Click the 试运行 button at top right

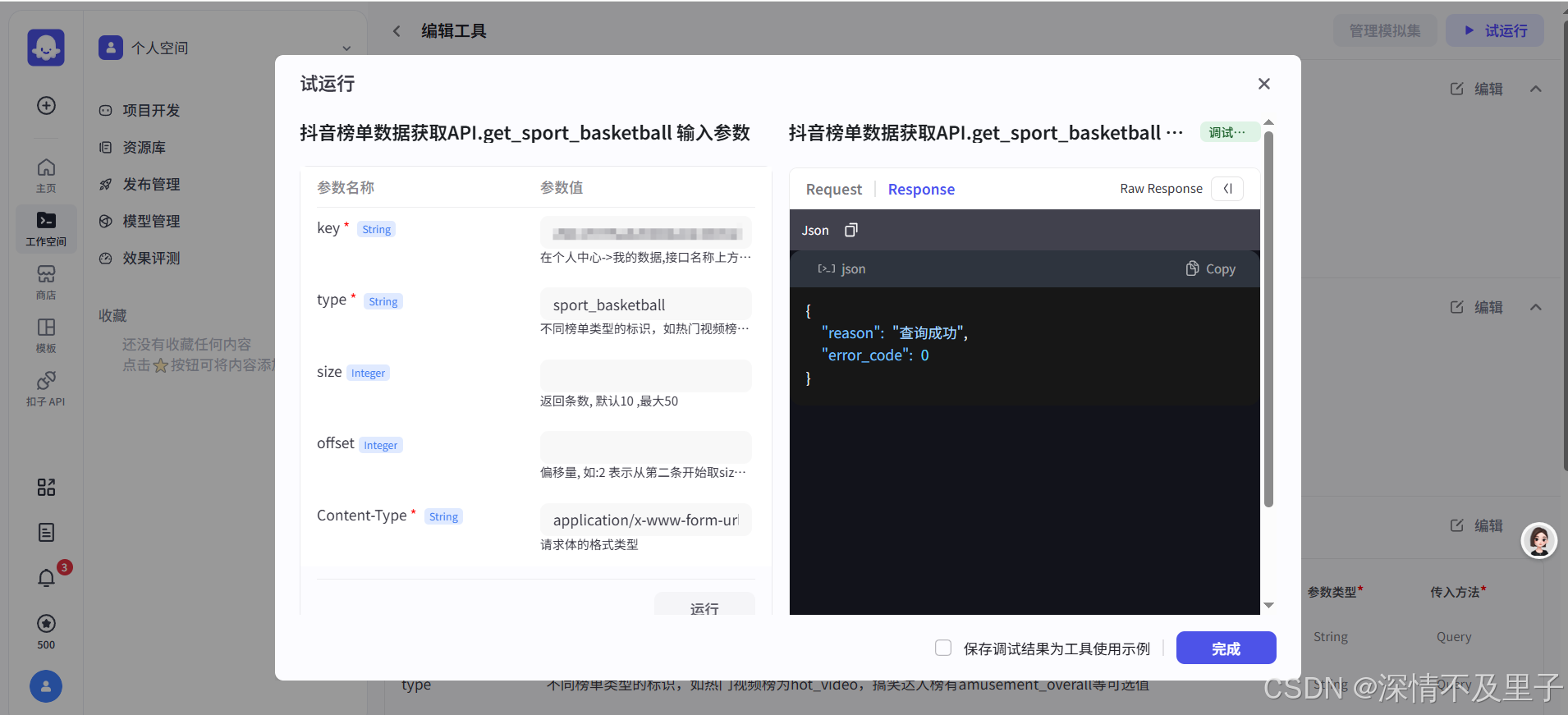coord(1495,30)
